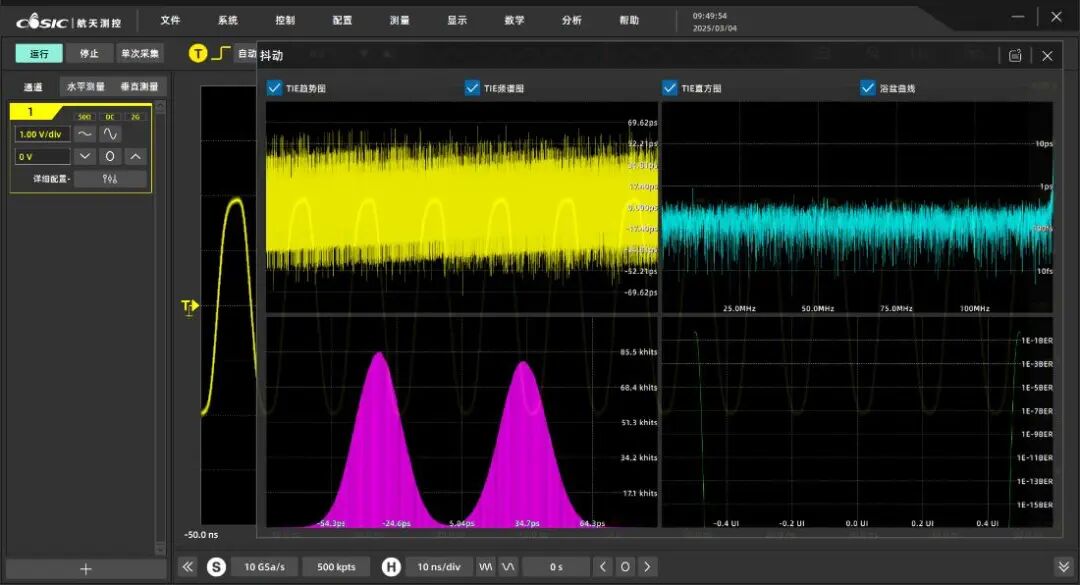The image size is (1080, 585).
Task: Click the compress horizontal timebase waveform icon
Action: [486, 566]
